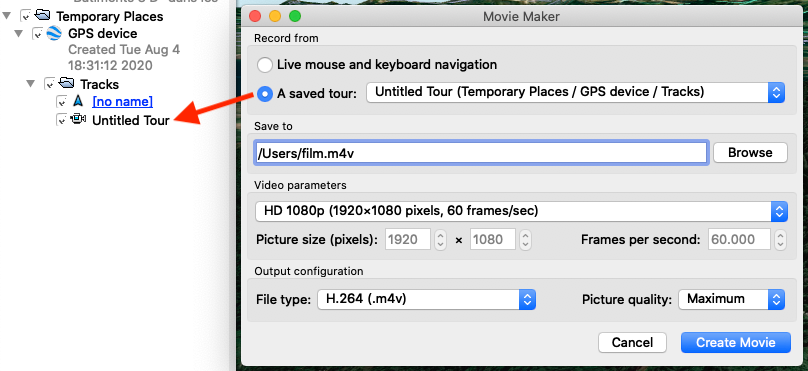Click Create Movie
808x371 pixels.
[x=735, y=343]
